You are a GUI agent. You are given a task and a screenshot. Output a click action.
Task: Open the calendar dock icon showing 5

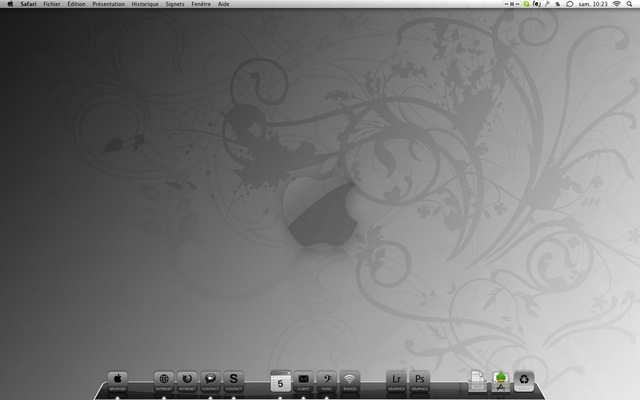(280, 381)
